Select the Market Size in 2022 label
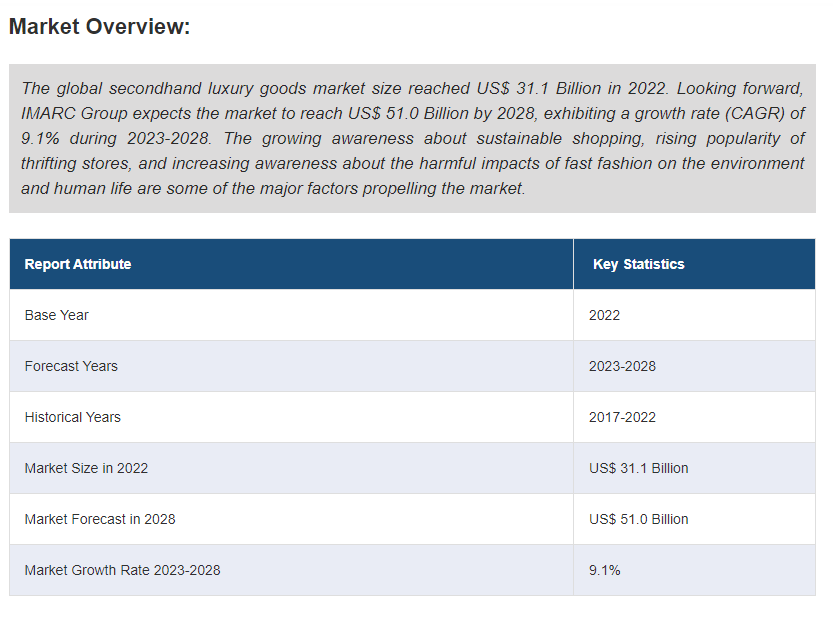The width and height of the screenshot is (833, 619). coord(86,468)
